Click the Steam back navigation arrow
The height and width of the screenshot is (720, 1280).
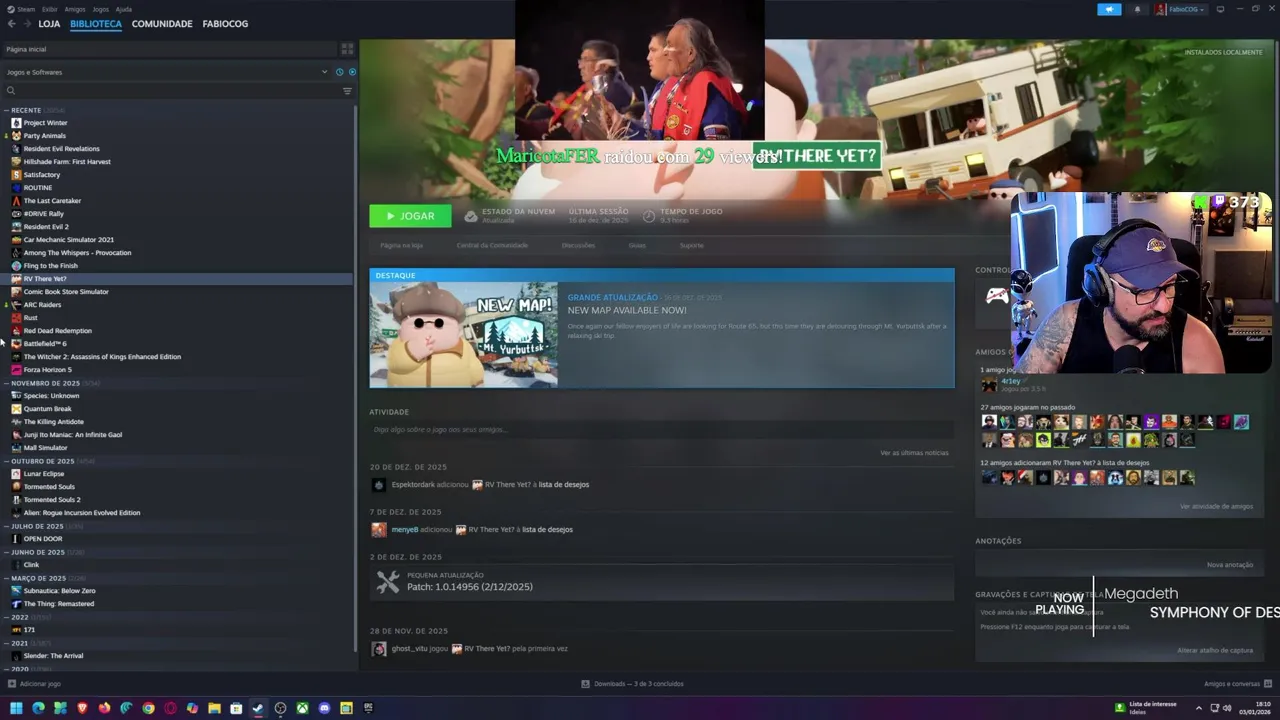point(11,23)
